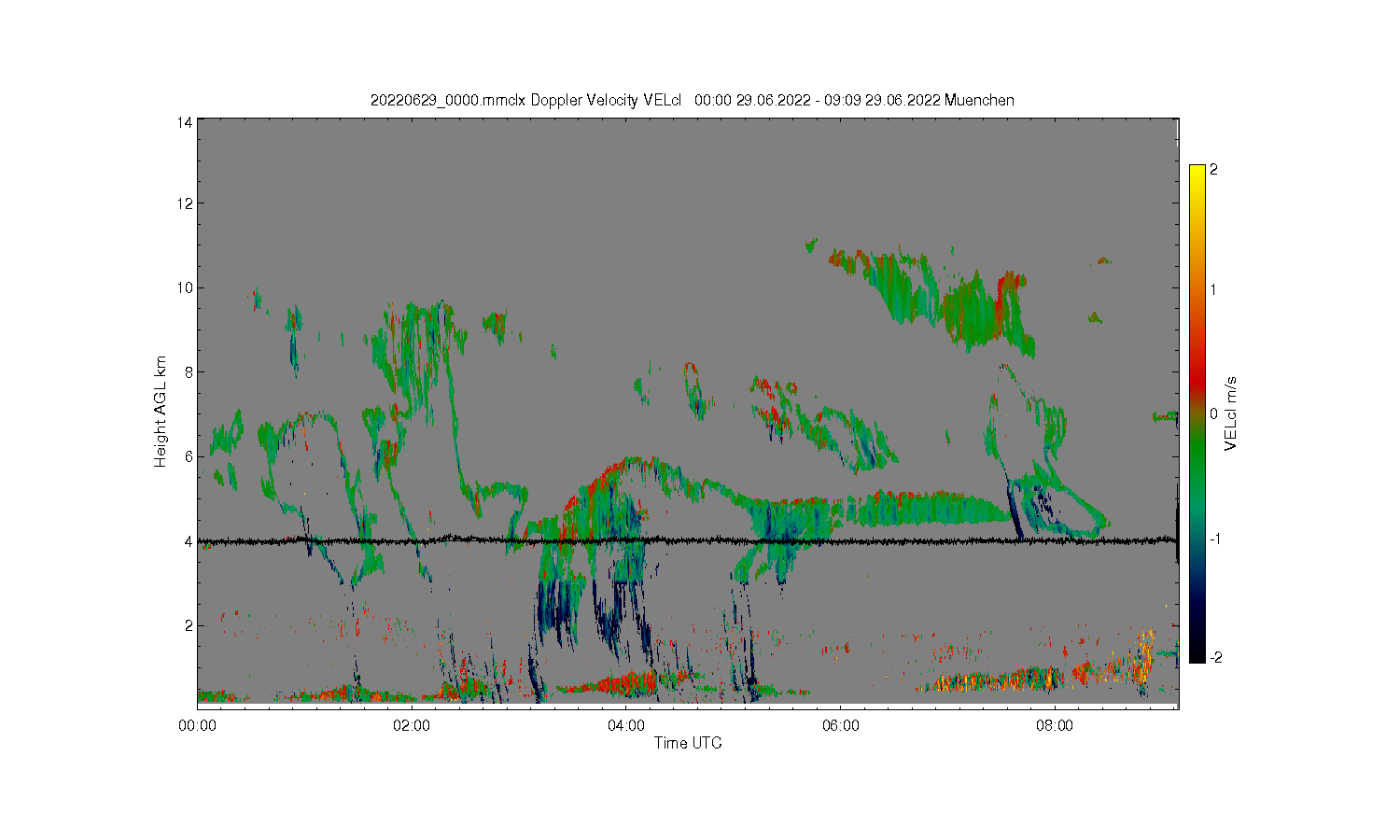This screenshot has height=840, width=1400.
Task: Click the '02:00' time tick label
Action: point(412,725)
